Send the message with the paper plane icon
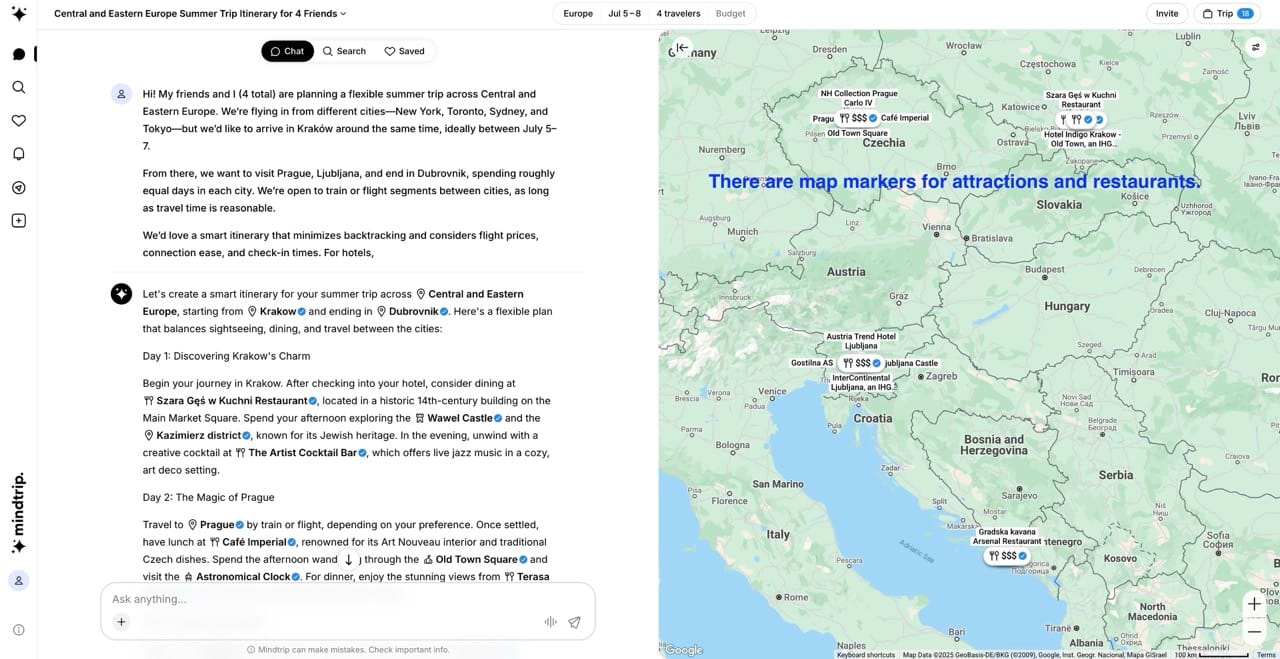Screen dimensions: 1280x659 coord(574,621)
